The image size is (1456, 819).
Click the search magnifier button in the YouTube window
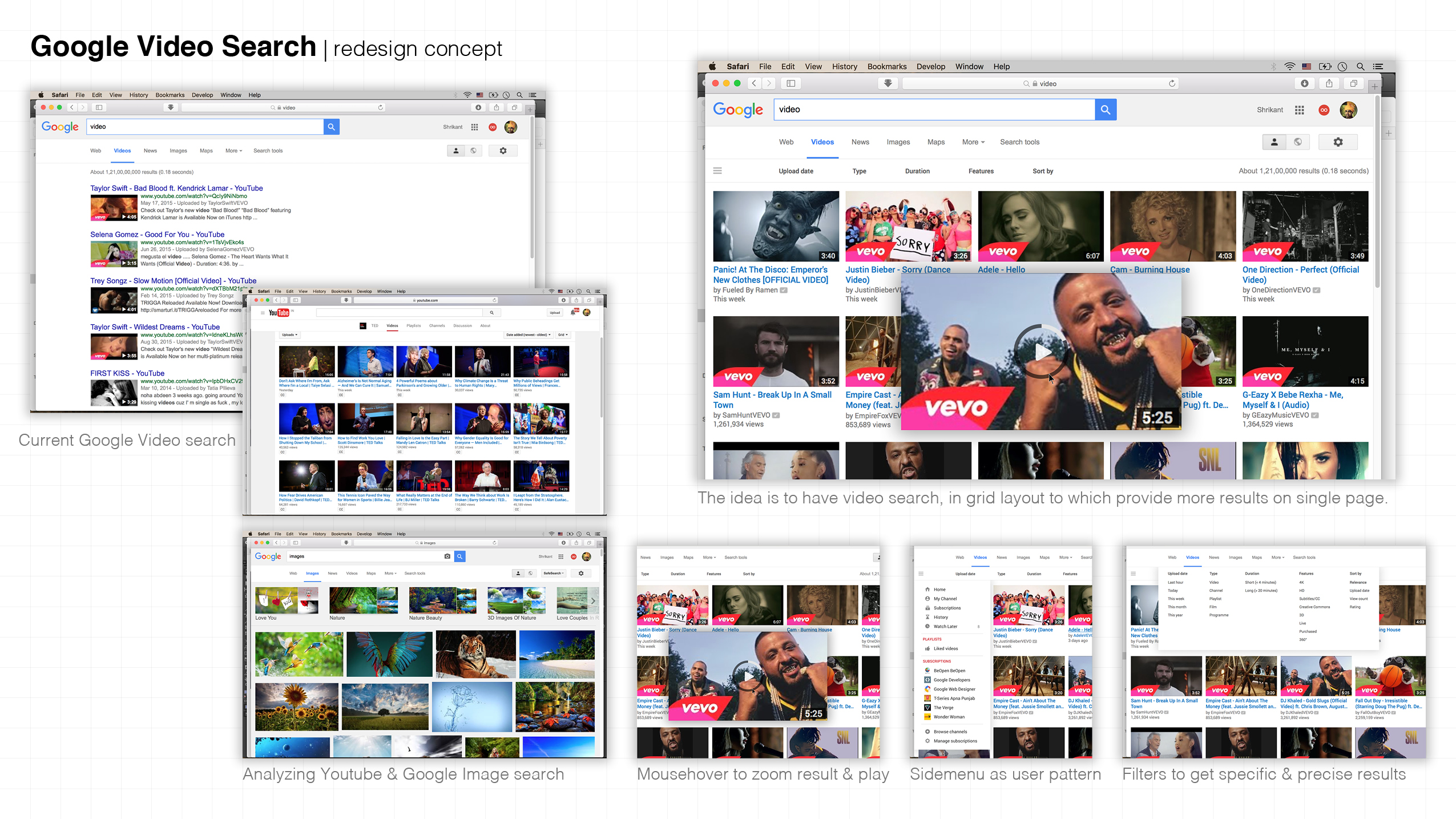click(x=491, y=313)
